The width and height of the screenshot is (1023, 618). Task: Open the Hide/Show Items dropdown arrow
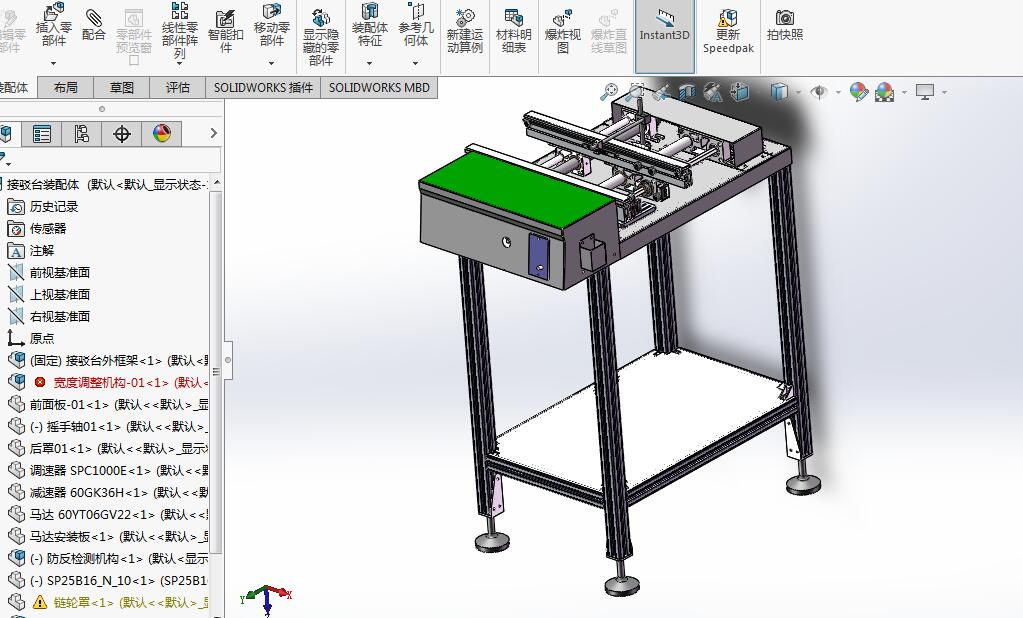click(x=838, y=93)
